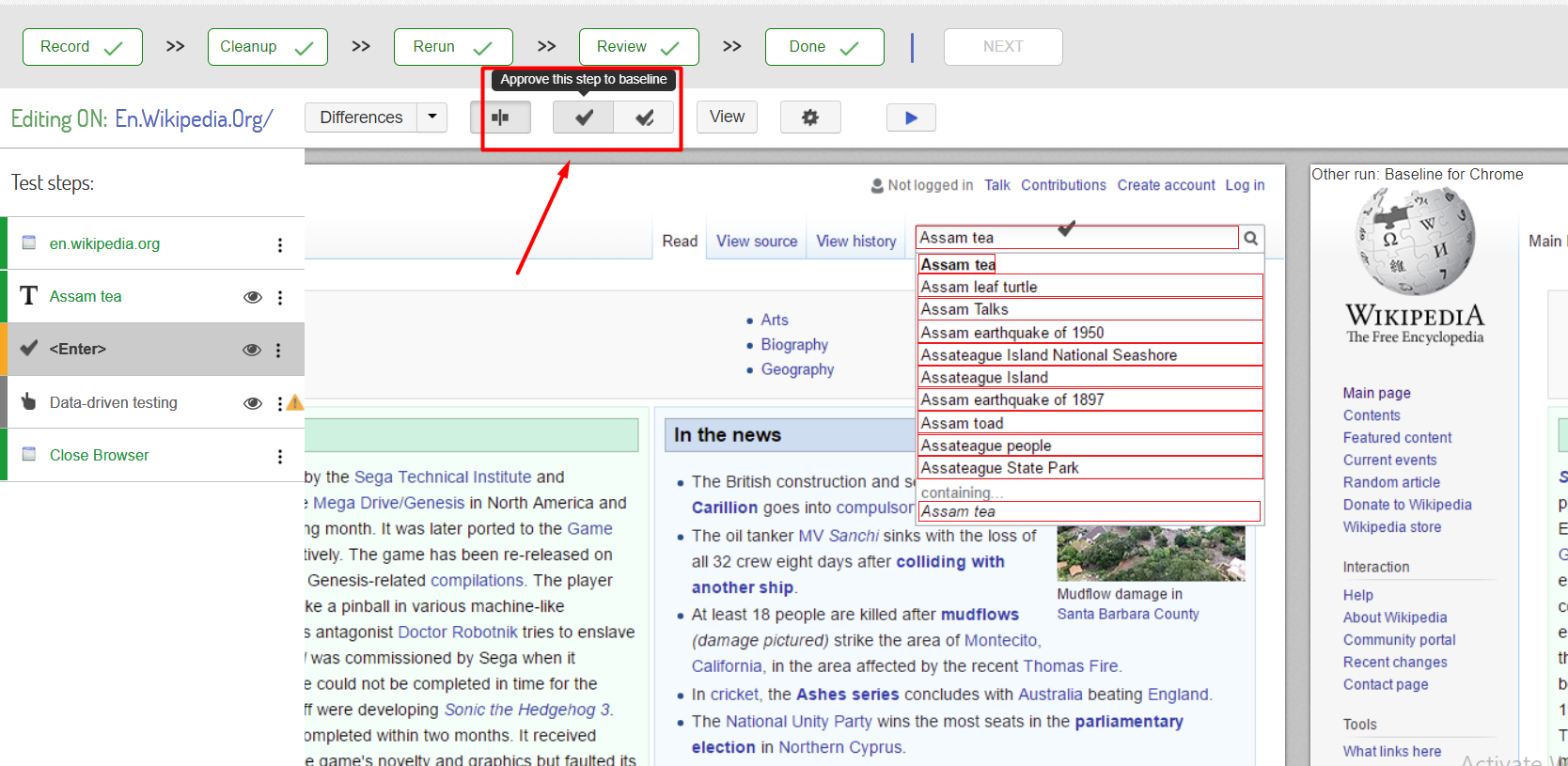The width and height of the screenshot is (1568, 766).
Task: Click Log in link
Action: pos(1245,185)
